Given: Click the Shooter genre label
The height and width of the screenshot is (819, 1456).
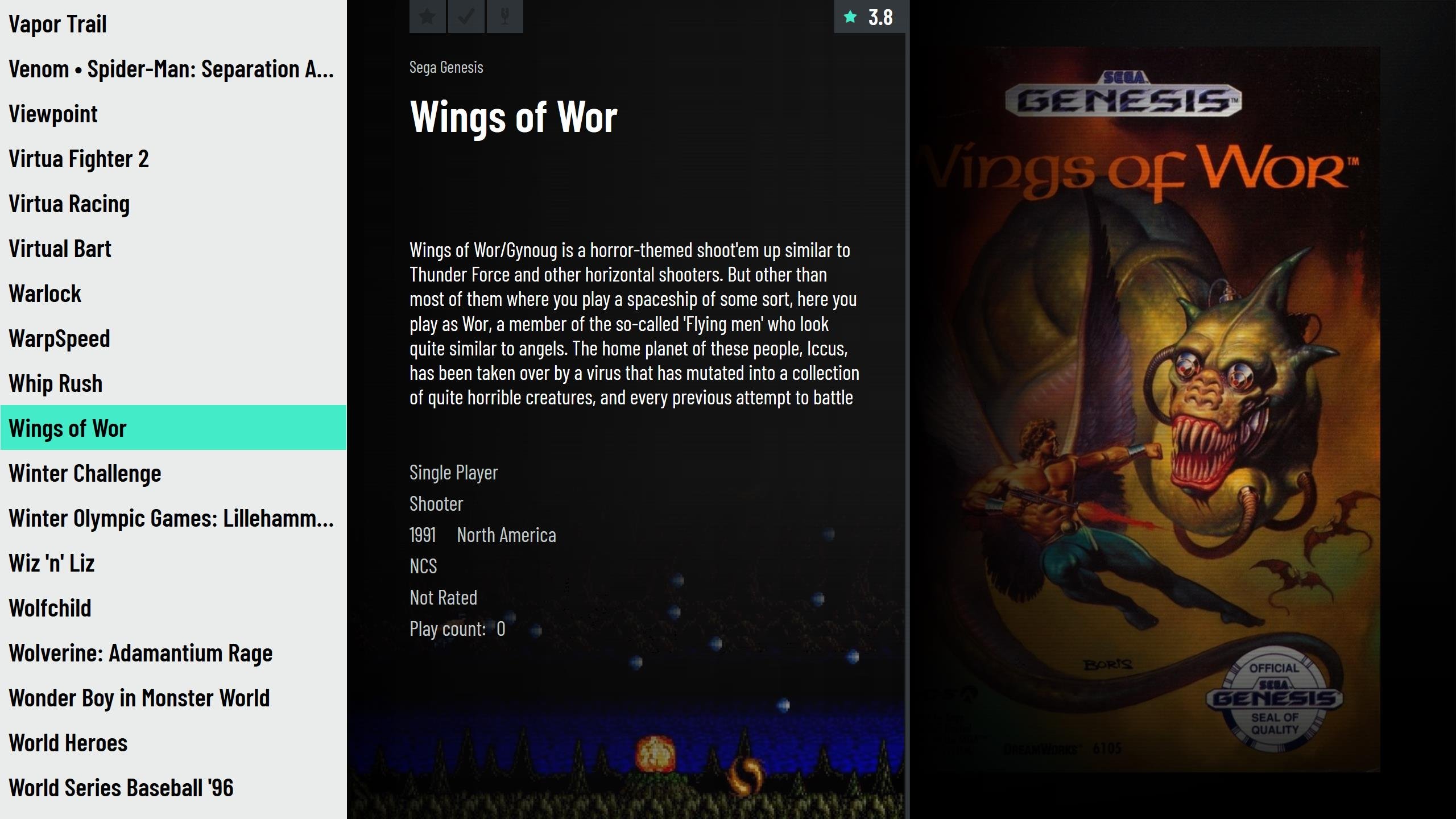Looking at the screenshot, I should pyautogui.click(x=436, y=504).
